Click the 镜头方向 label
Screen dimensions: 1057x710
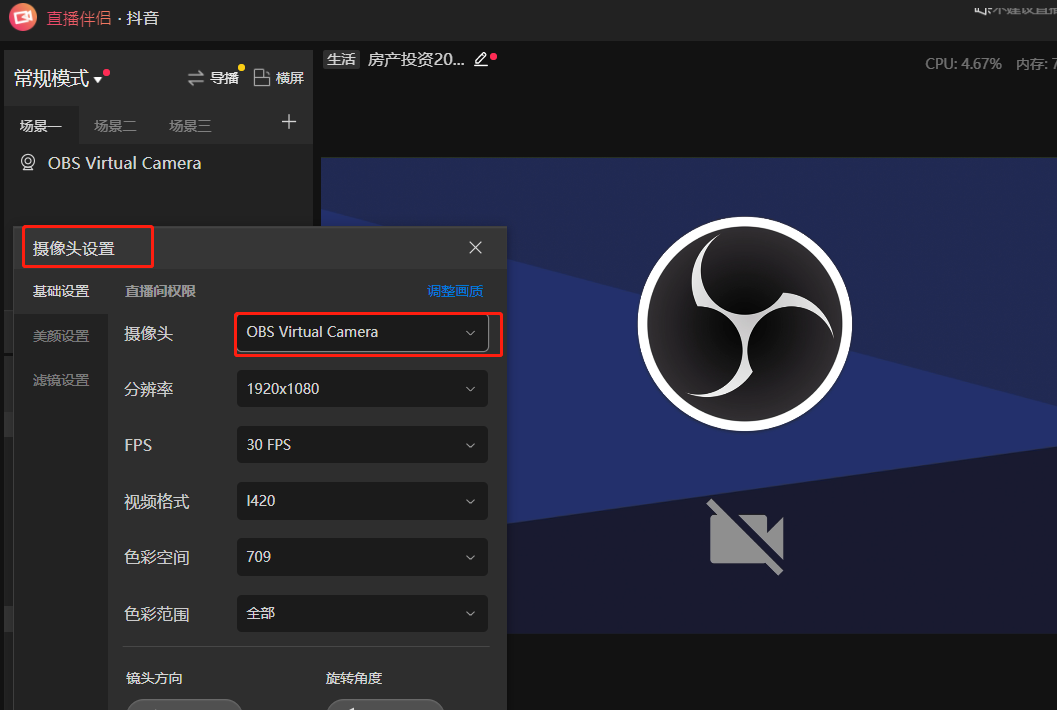click(154, 678)
